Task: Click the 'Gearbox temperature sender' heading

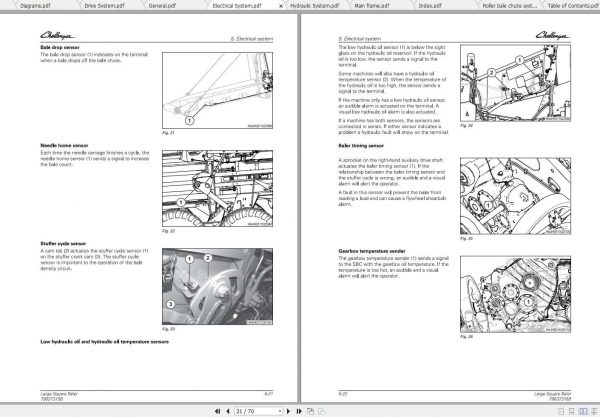Action: (x=372, y=251)
